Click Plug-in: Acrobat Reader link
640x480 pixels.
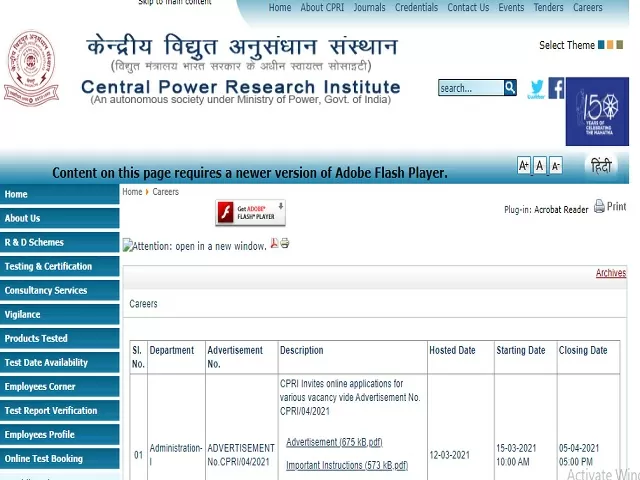546,210
